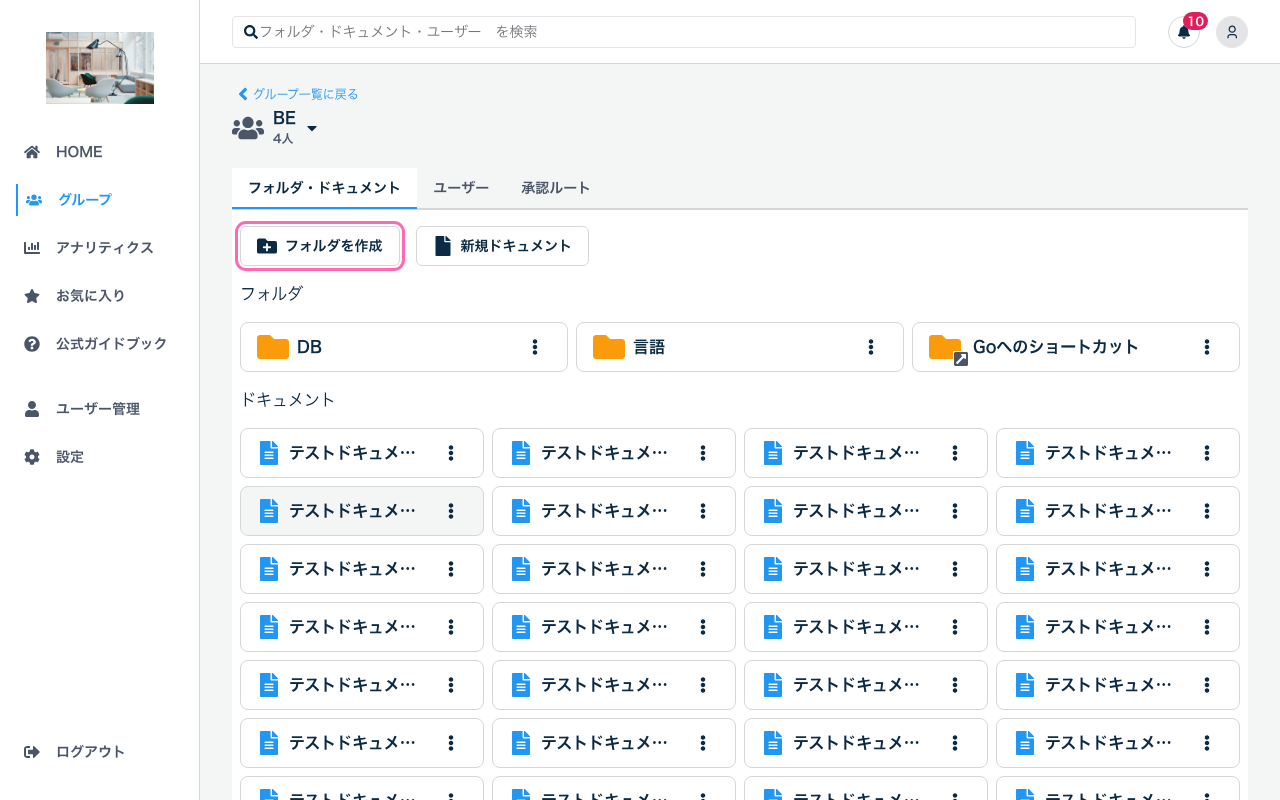Switch to the 承認ルート tab

click(556, 187)
